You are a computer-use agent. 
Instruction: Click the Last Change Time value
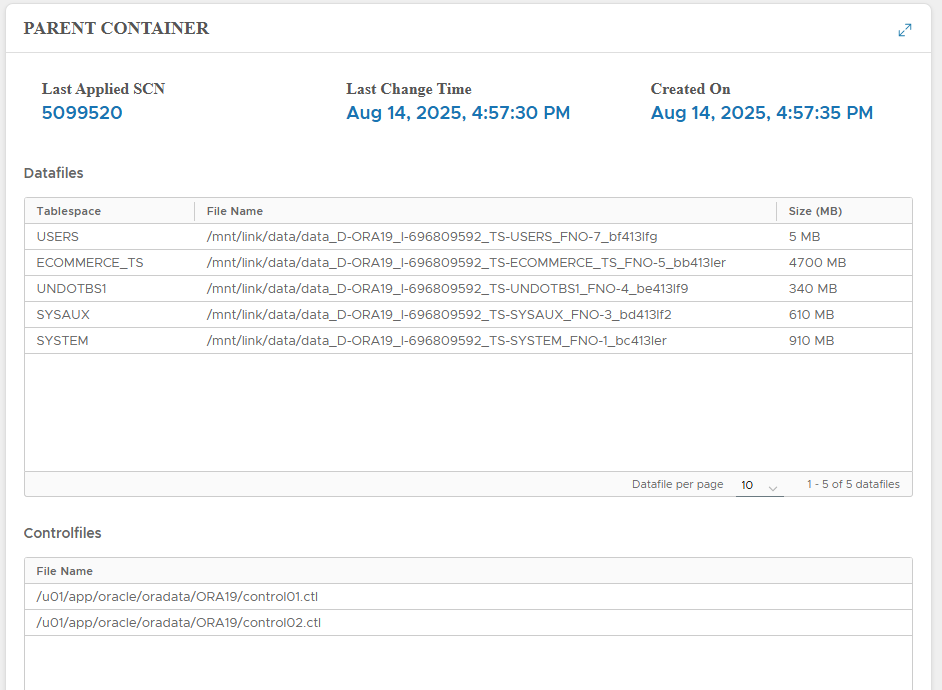pos(458,113)
